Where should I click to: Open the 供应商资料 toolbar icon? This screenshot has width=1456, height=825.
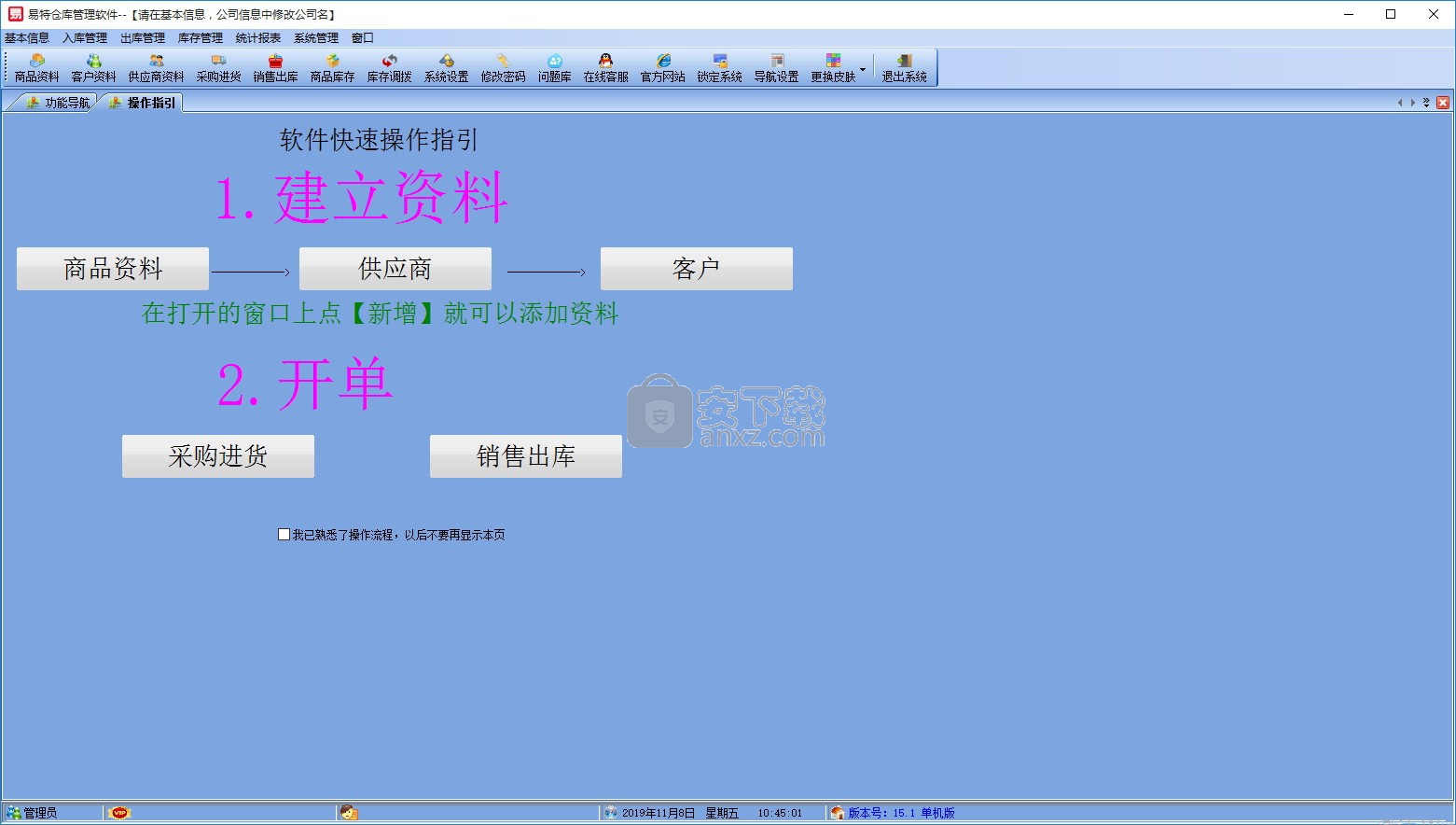(156, 68)
